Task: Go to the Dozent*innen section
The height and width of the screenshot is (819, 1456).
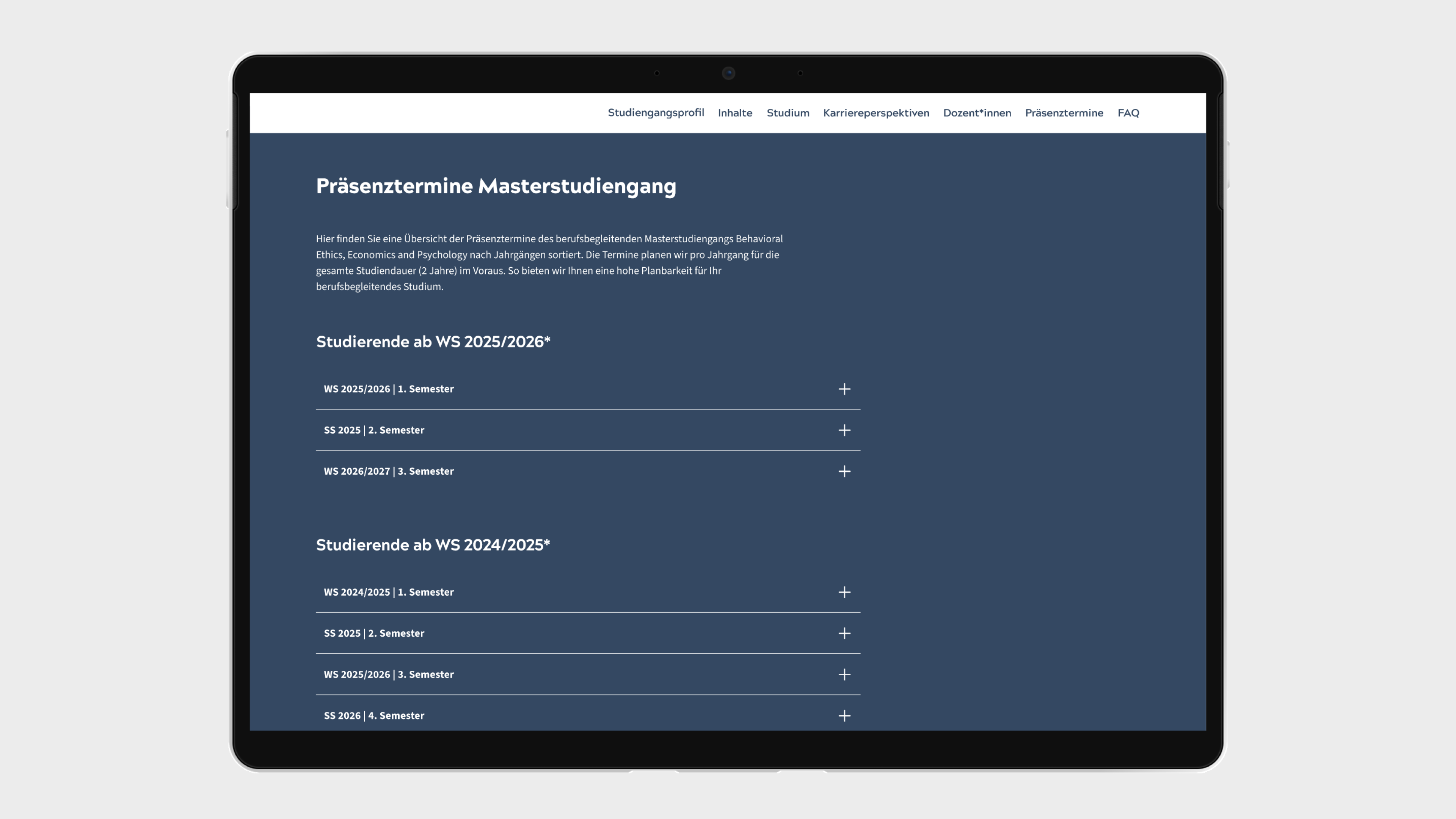Action: pyautogui.click(x=977, y=113)
